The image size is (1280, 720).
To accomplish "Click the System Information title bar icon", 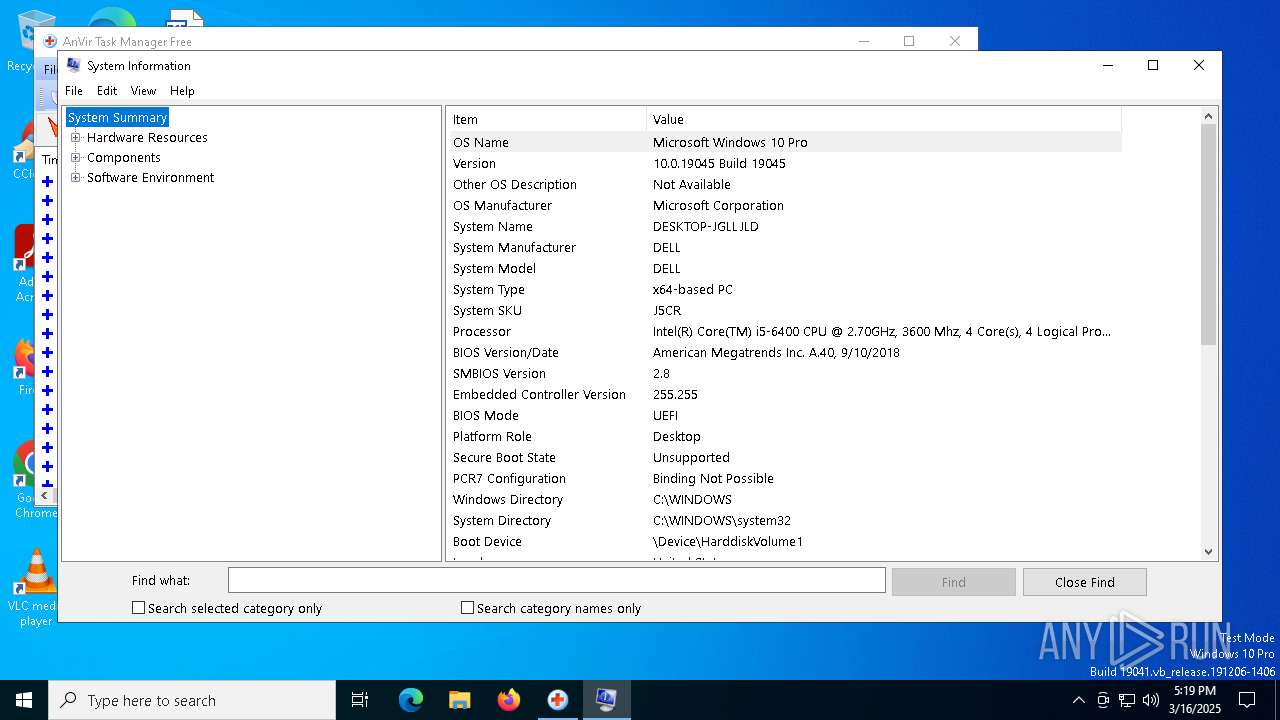I will [73, 65].
